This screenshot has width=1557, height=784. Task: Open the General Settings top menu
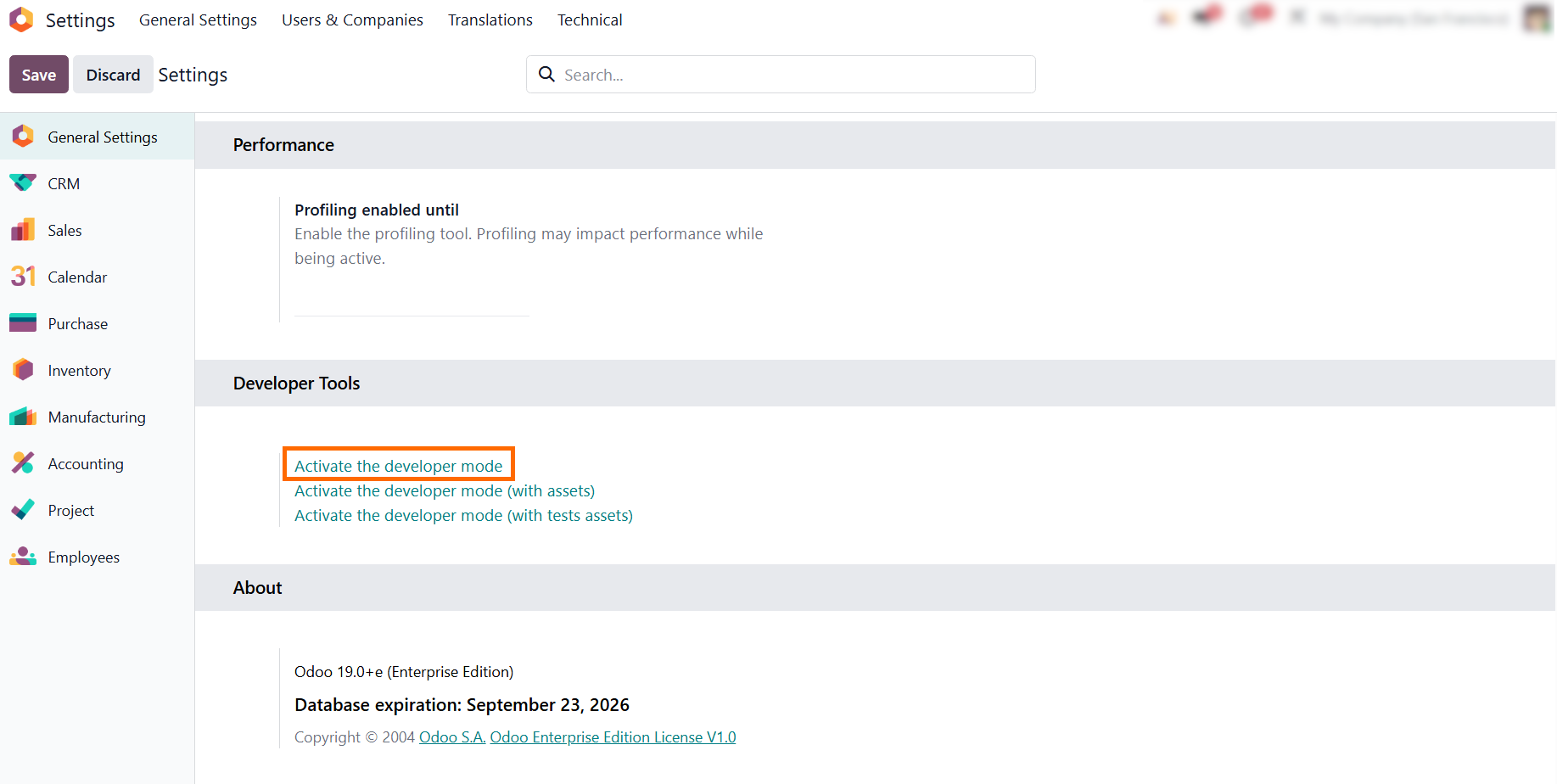click(x=198, y=20)
